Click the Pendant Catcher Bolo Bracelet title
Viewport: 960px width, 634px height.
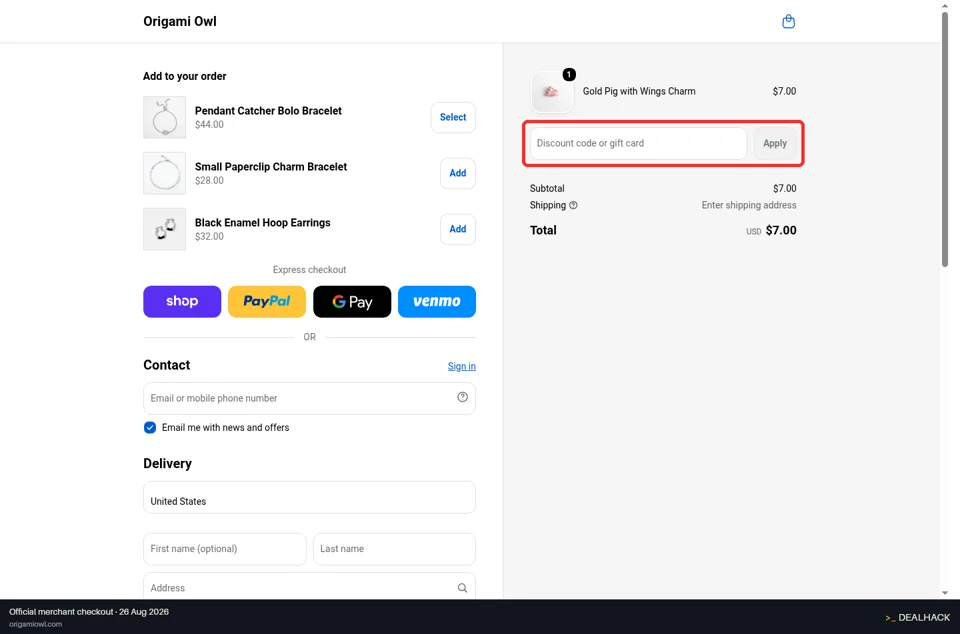tap(268, 111)
